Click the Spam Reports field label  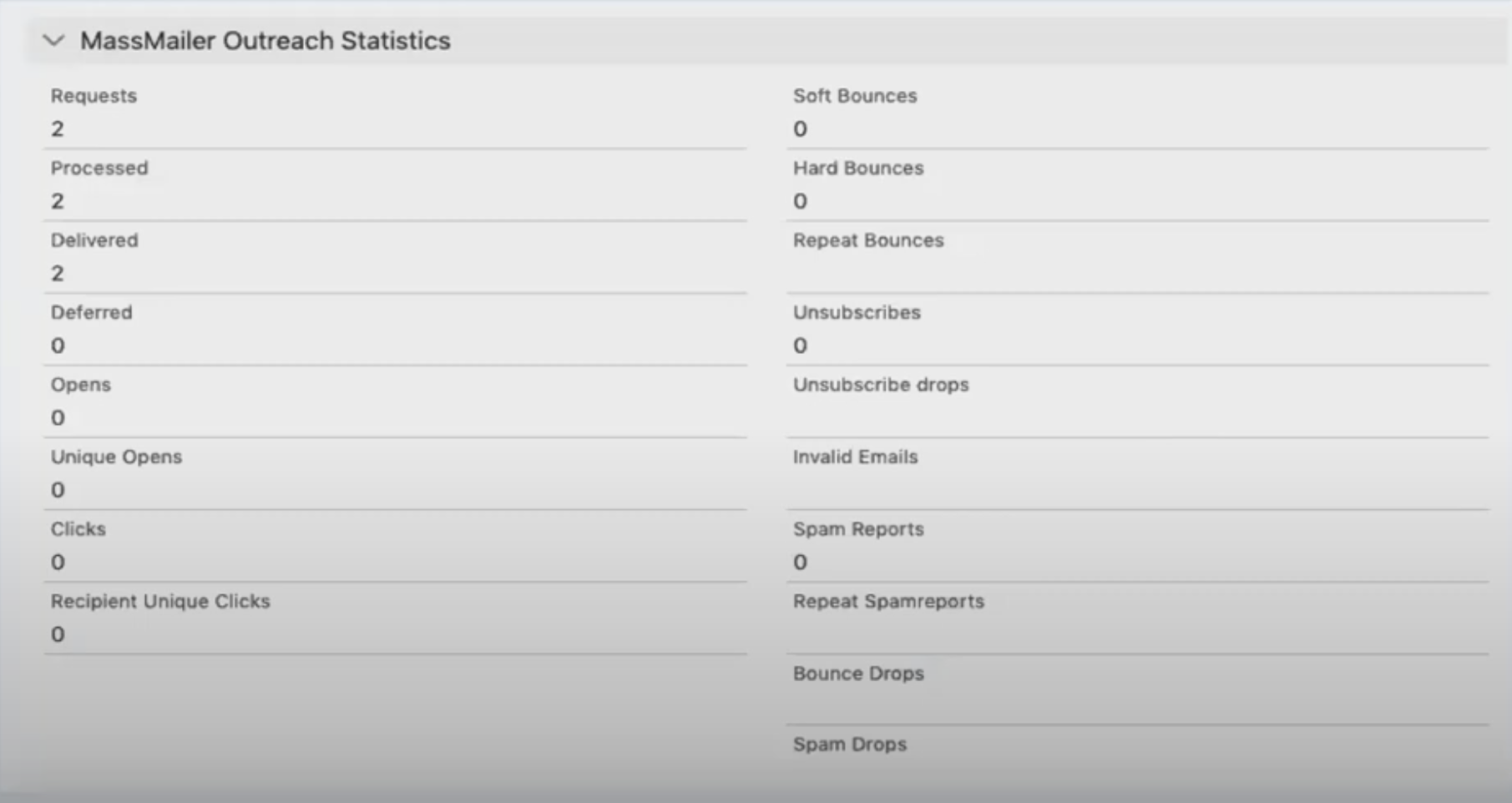coord(858,529)
